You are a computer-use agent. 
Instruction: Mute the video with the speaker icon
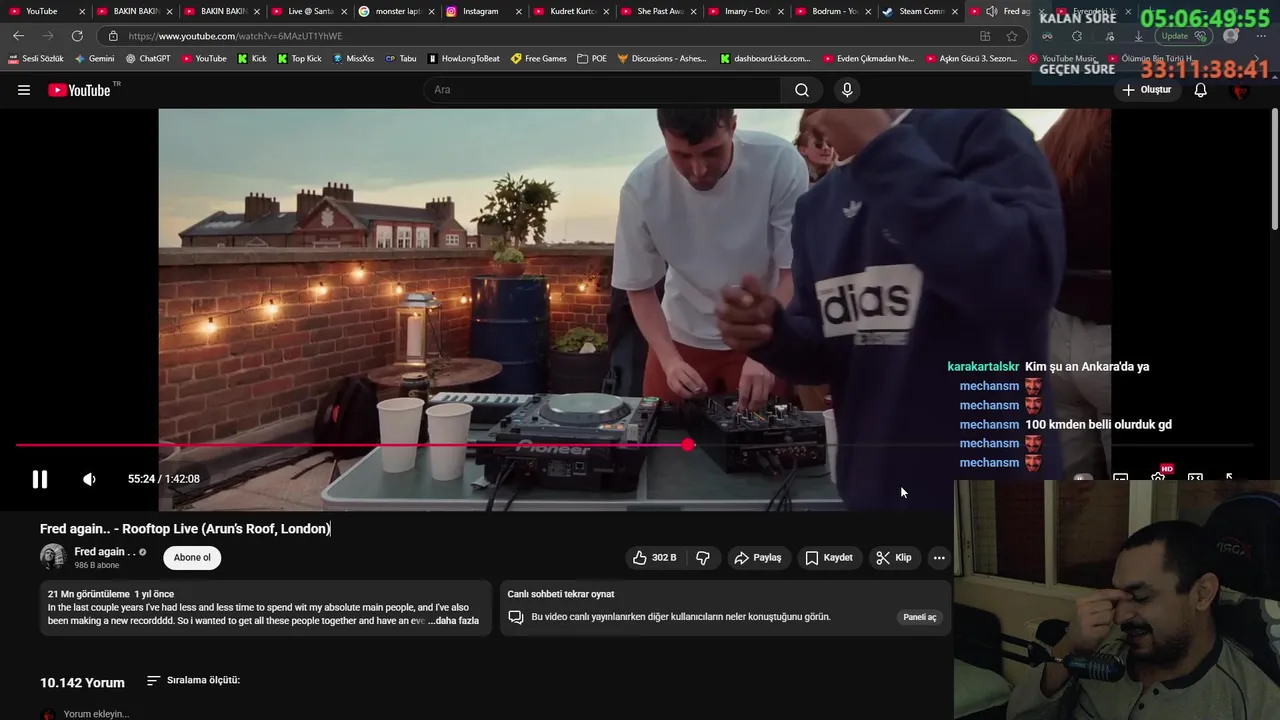point(89,479)
